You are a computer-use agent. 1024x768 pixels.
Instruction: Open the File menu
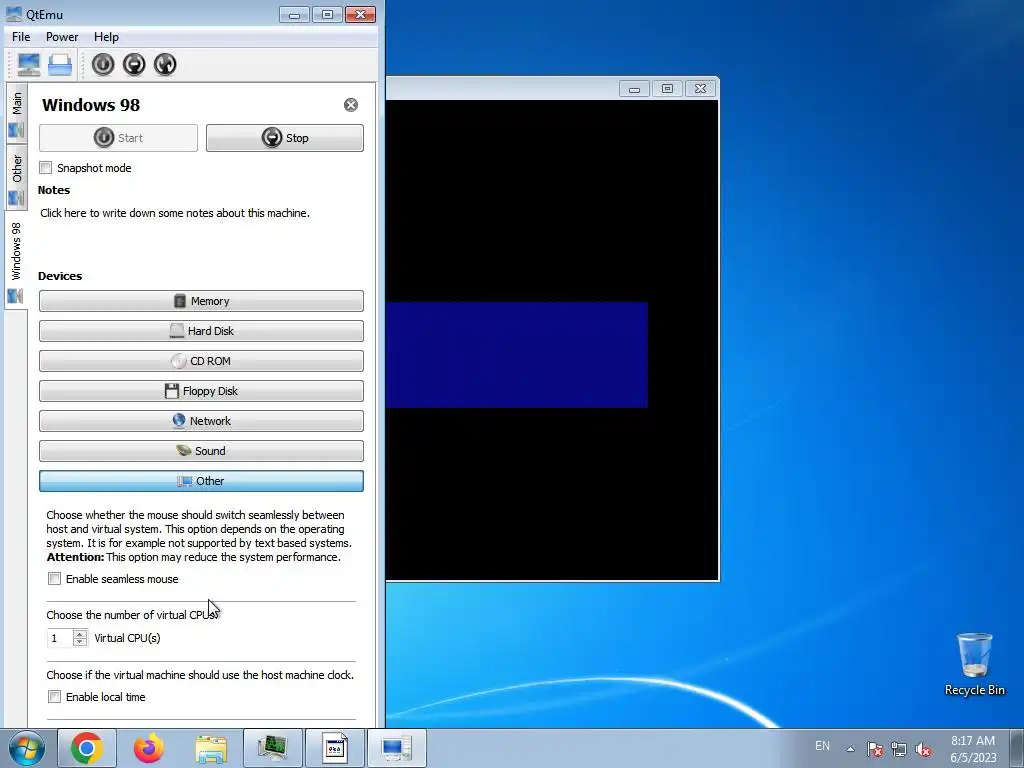21,37
